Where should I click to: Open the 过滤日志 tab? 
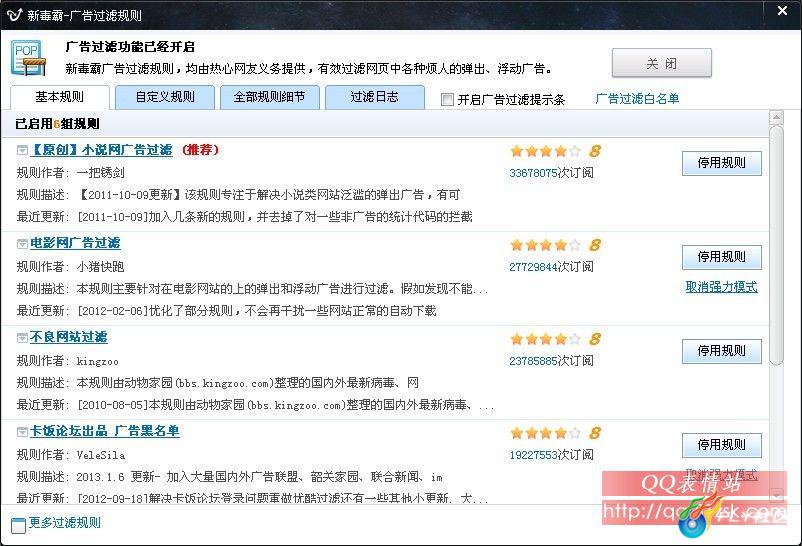pyautogui.click(x=374, y=97)
